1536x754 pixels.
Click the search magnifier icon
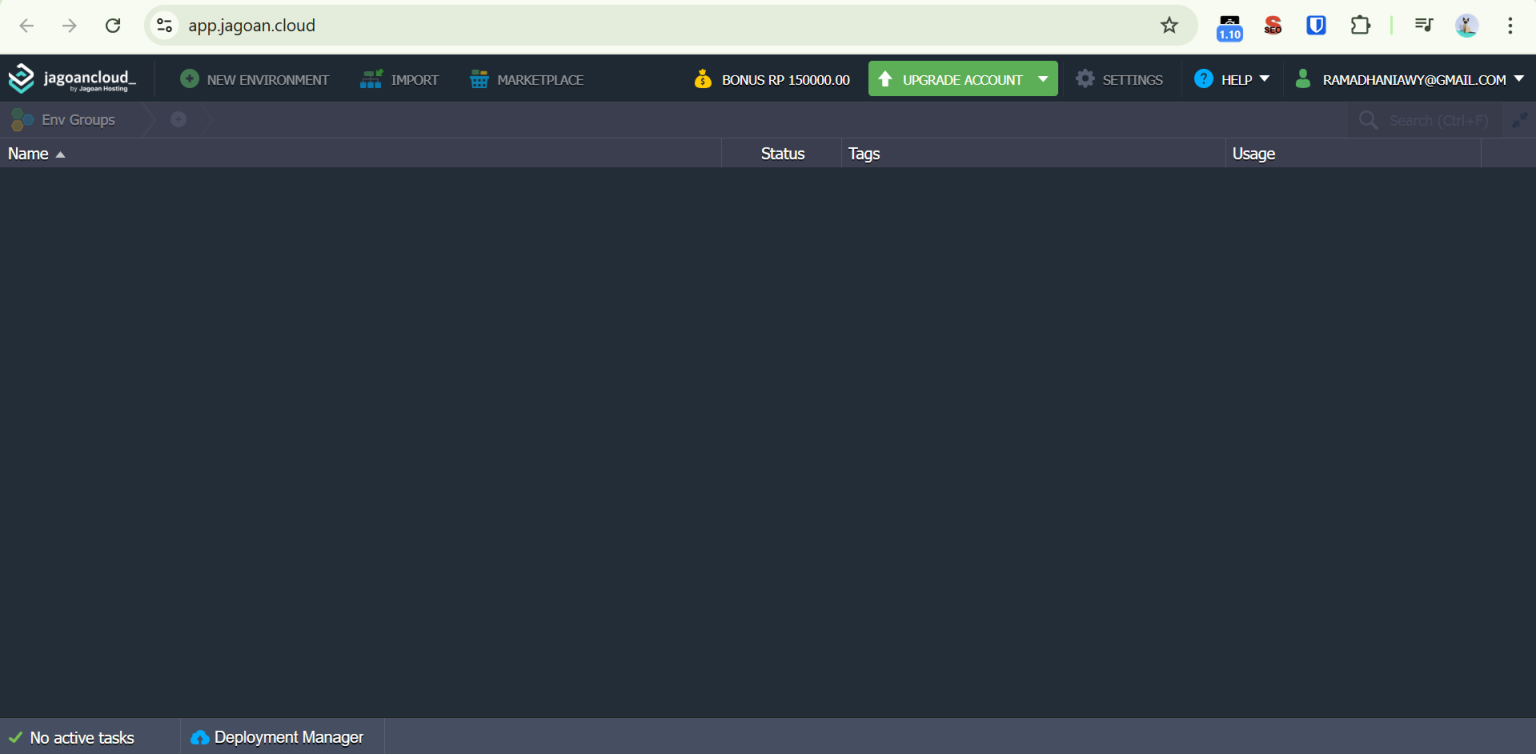[x=1368, y=119]
